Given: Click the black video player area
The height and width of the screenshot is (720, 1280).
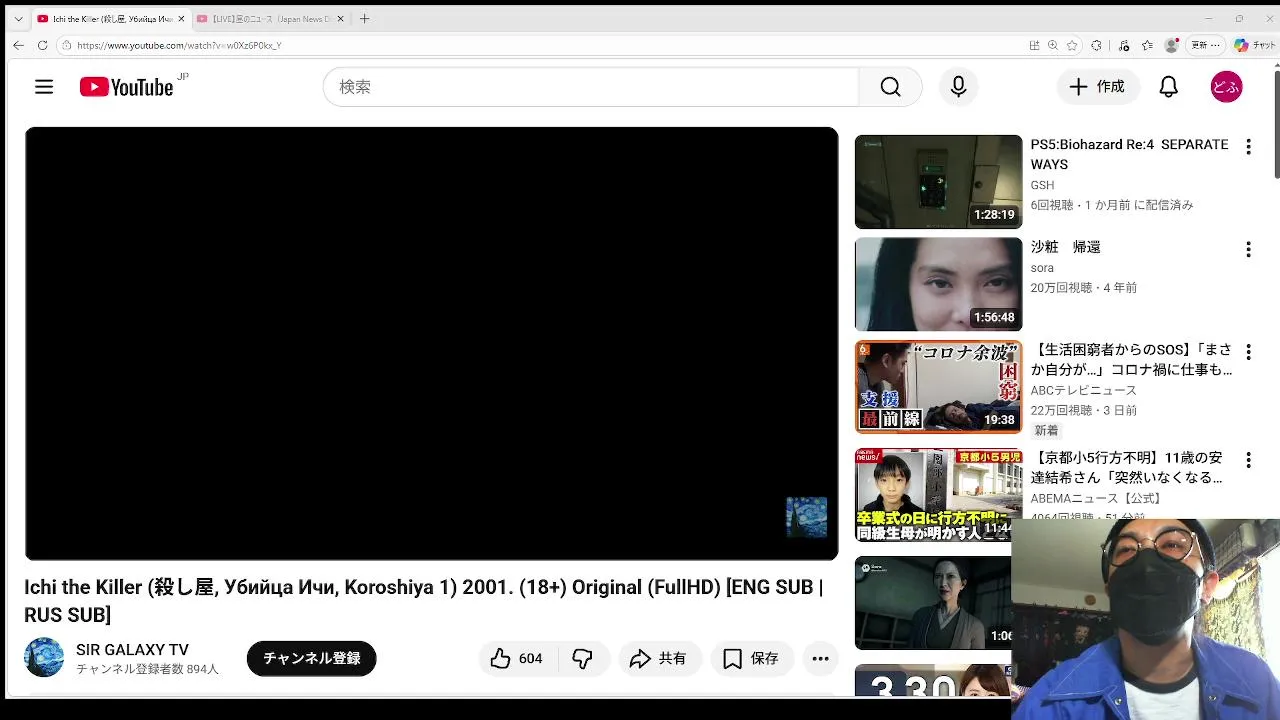Looking at the screenshot, I should tap(432, 343).
